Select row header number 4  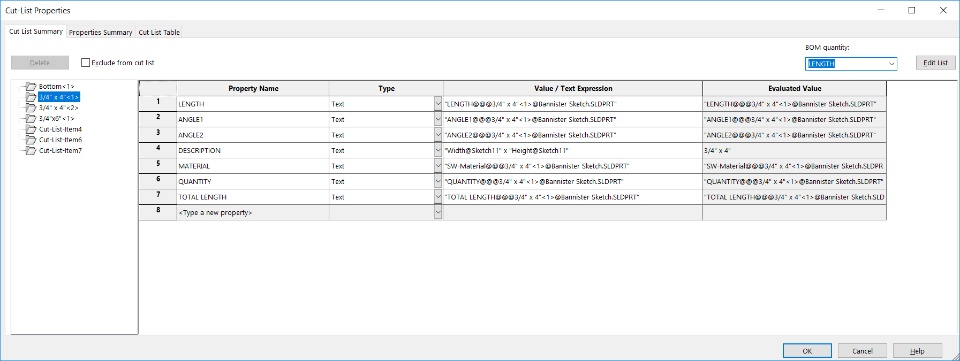tap(158, 151)
